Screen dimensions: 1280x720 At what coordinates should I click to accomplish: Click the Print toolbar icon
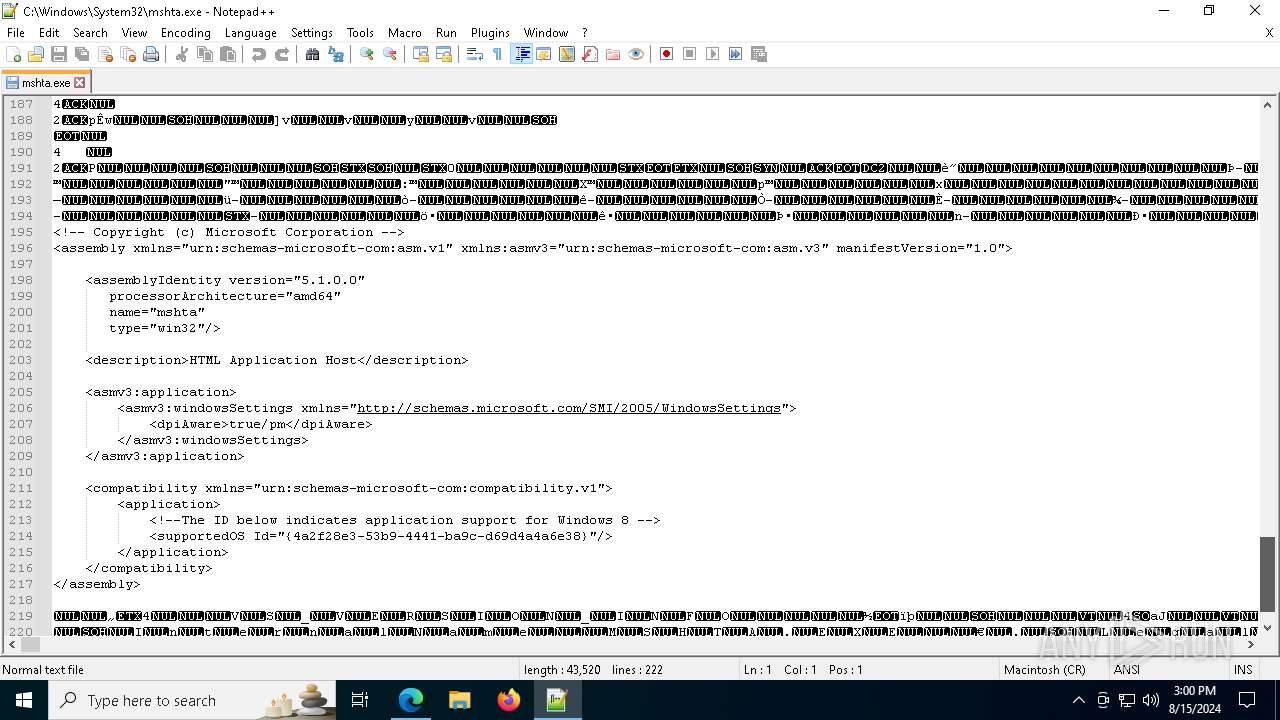(x=151, y=54)
